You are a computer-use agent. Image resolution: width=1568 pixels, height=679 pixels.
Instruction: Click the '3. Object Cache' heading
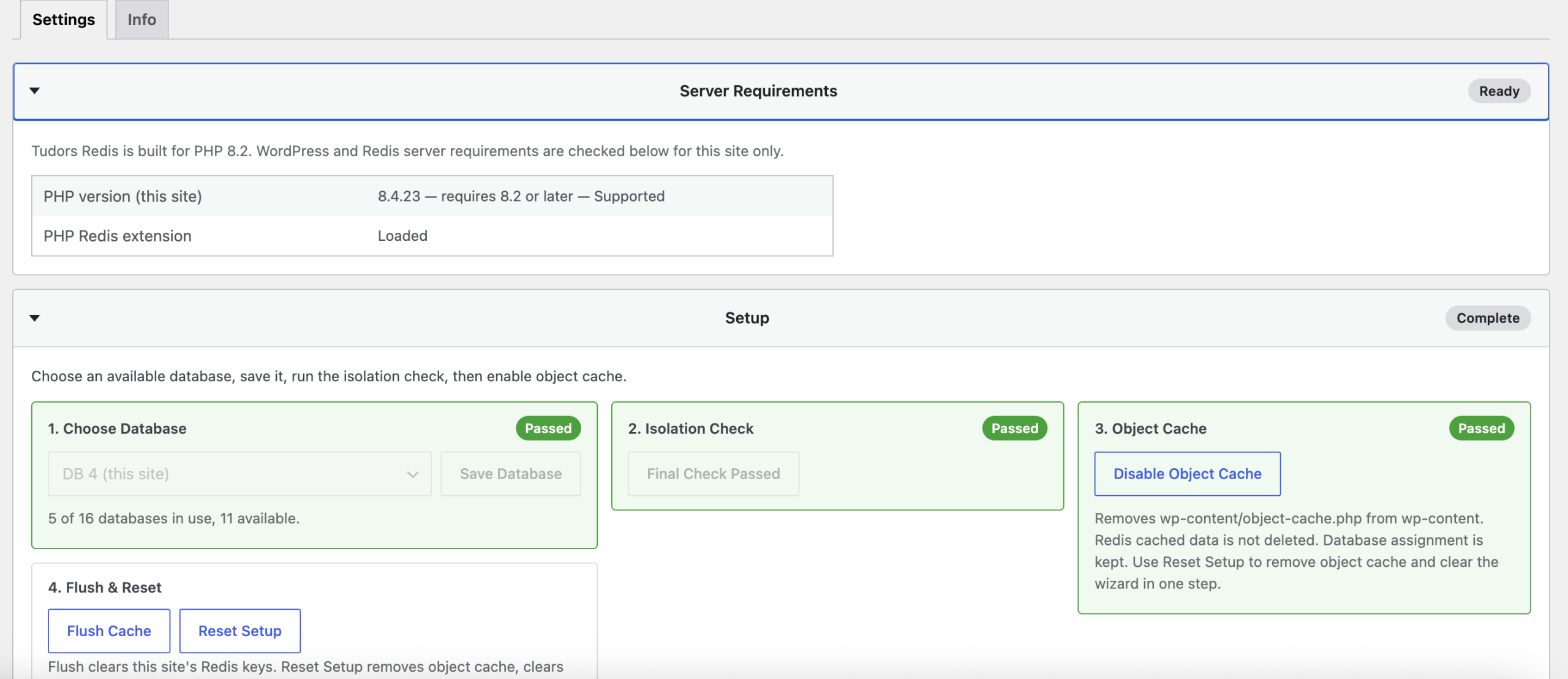coord(1151,428)
